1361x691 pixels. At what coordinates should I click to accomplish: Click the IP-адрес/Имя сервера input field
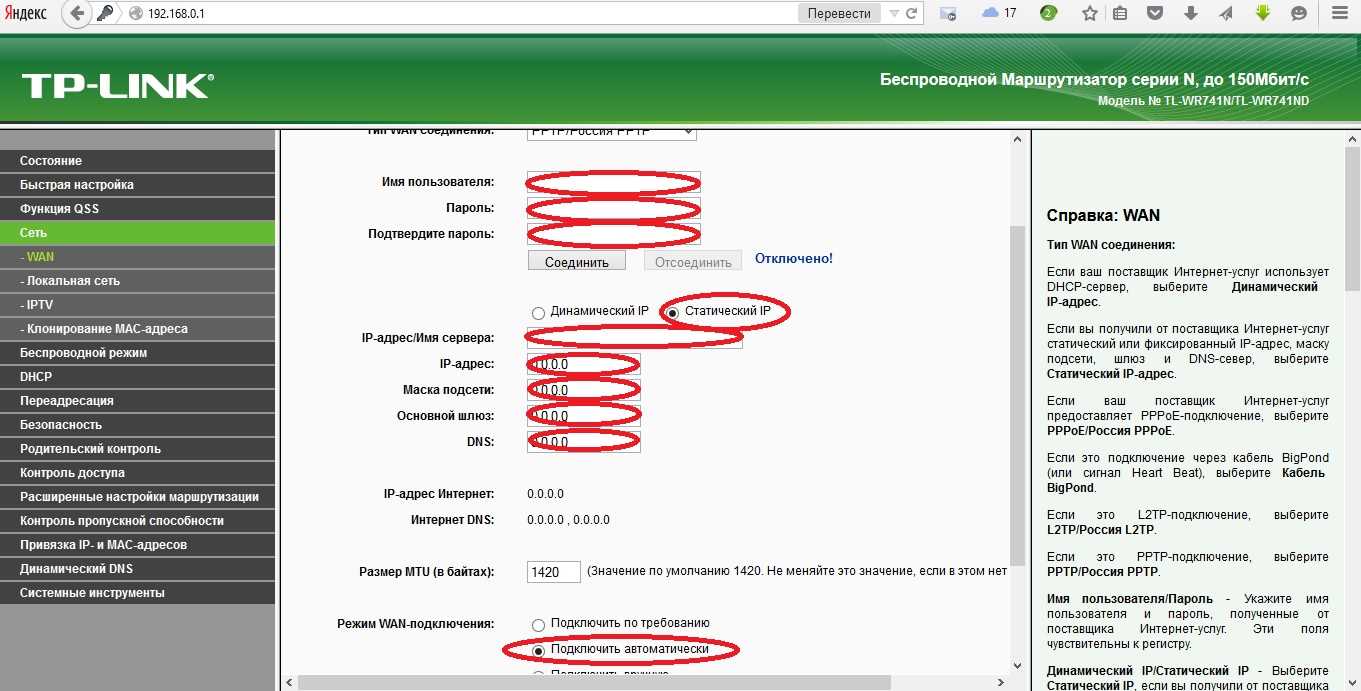[635, 338]
